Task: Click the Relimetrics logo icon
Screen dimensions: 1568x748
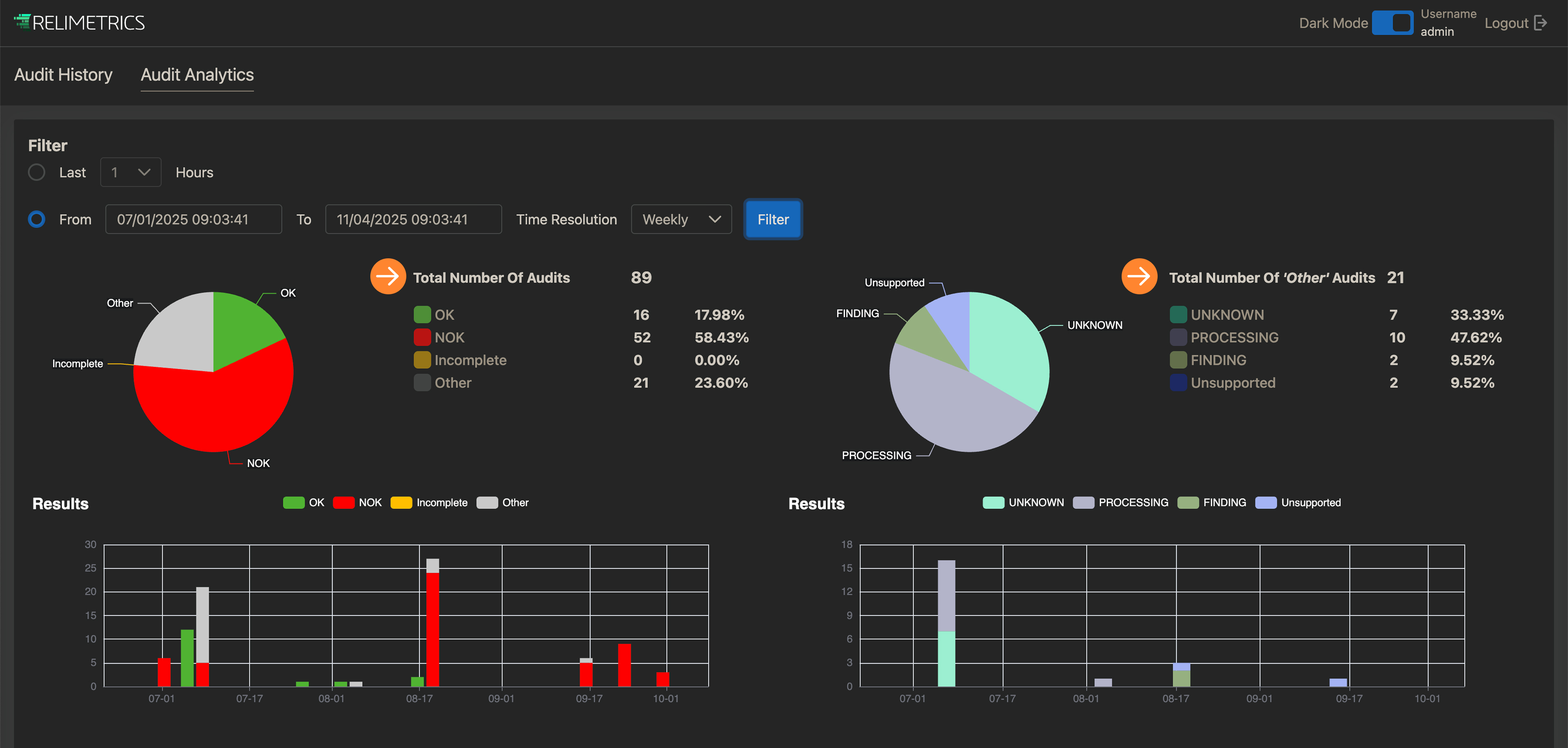Action: [x=22, y=22]
